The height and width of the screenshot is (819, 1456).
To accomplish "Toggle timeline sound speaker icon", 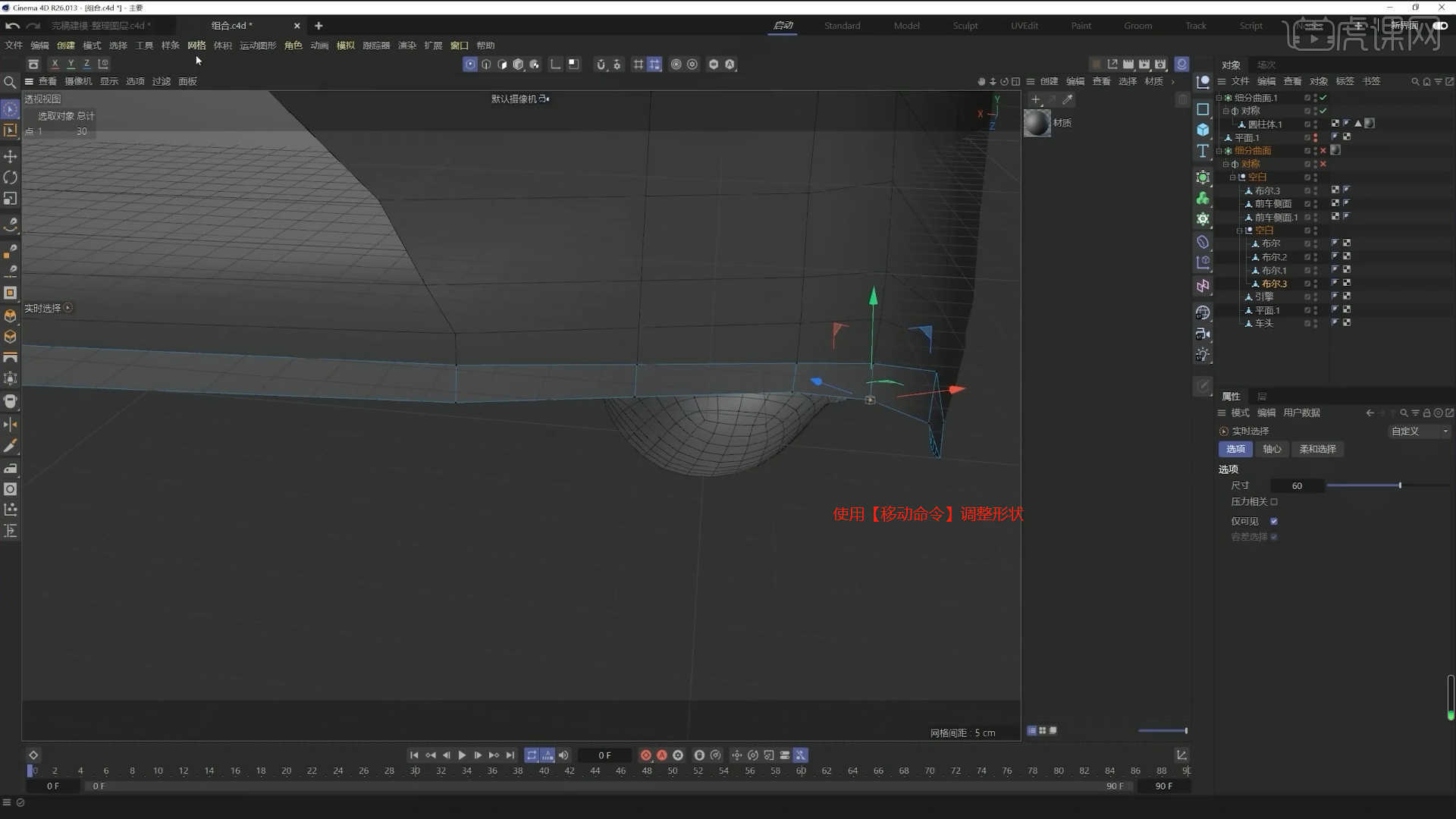I will (x=563, y=755).
